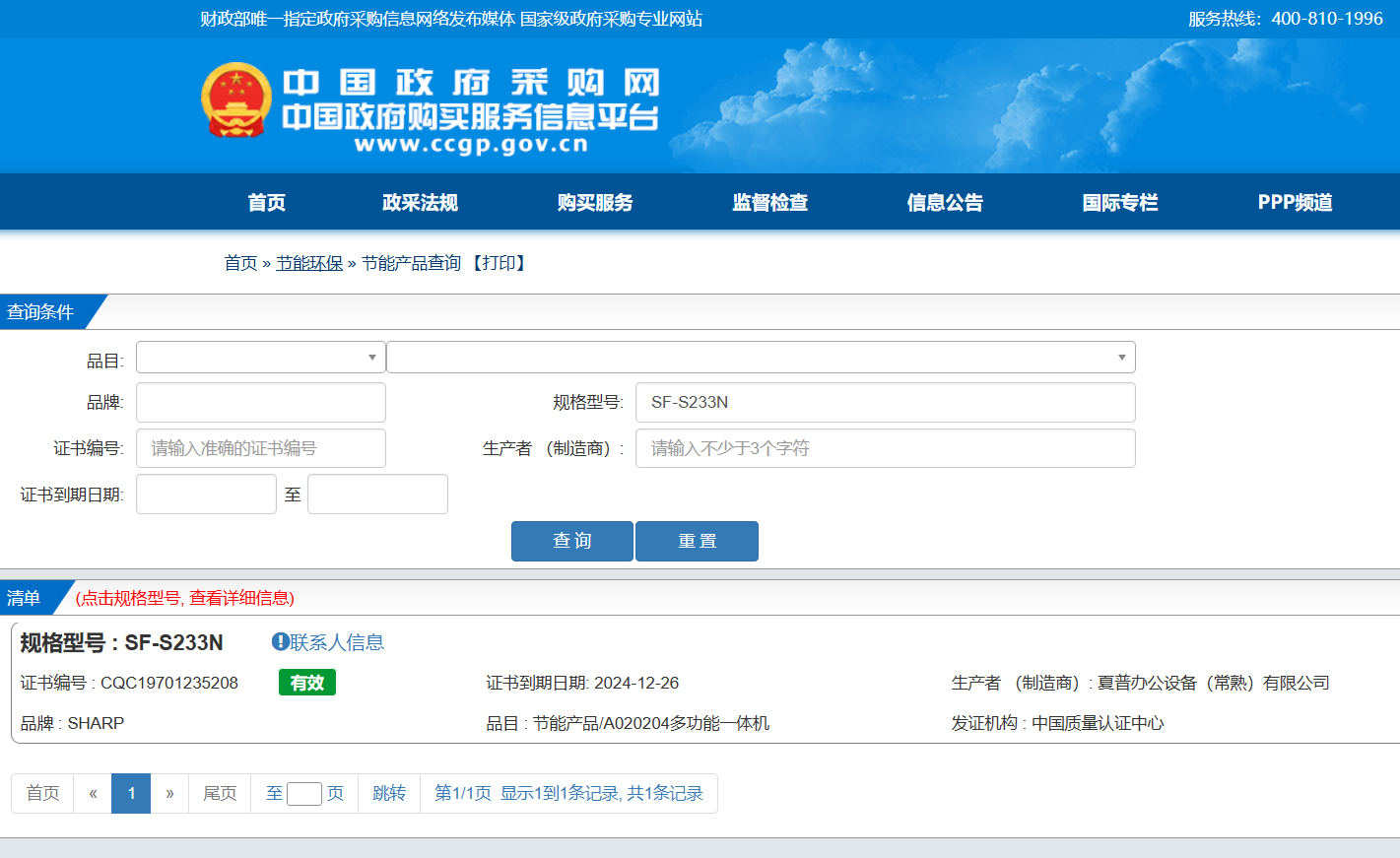
Task: Click expiry date 2024-12-26 text
Action: pyautogui.click(x=636, y=683)
